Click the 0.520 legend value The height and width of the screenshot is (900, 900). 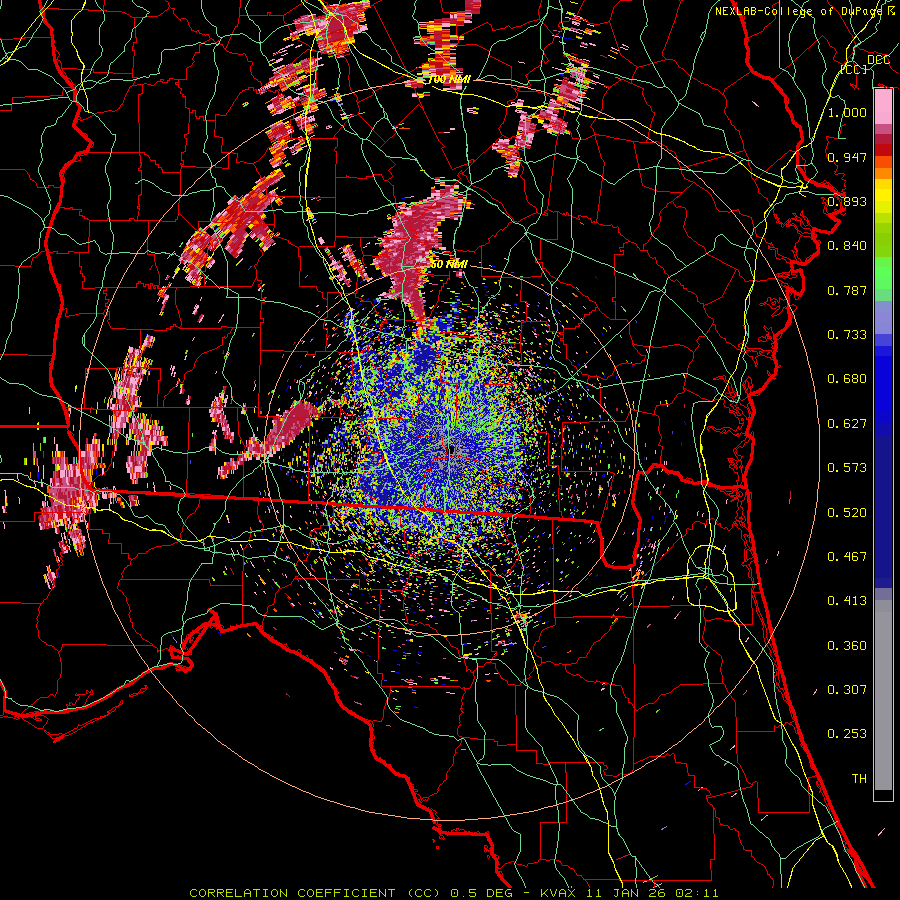[847, 513]
